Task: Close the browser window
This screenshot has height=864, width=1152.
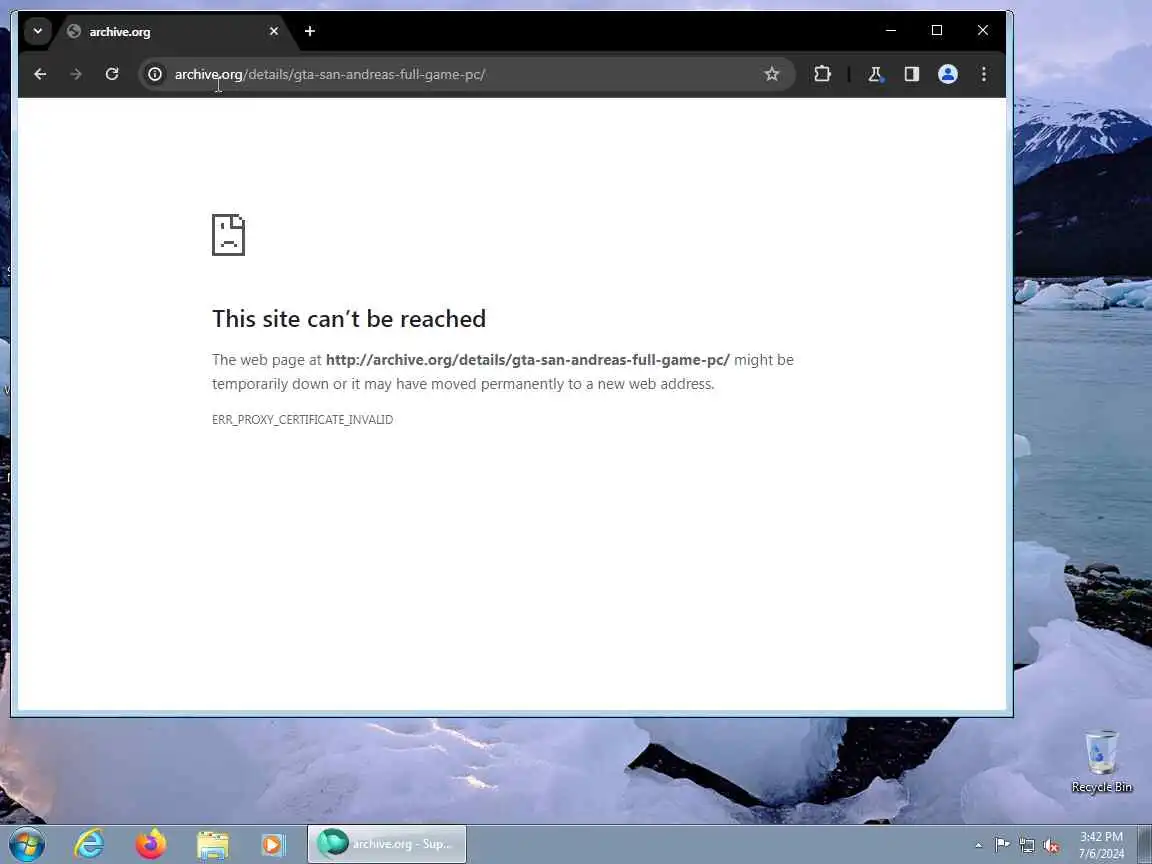Action: point(983,30)
